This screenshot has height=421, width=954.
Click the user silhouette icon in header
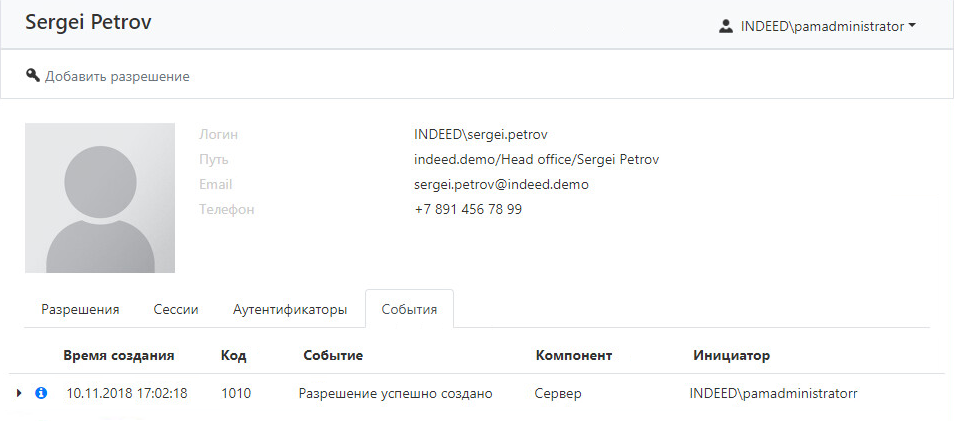(x=726, y=27)
